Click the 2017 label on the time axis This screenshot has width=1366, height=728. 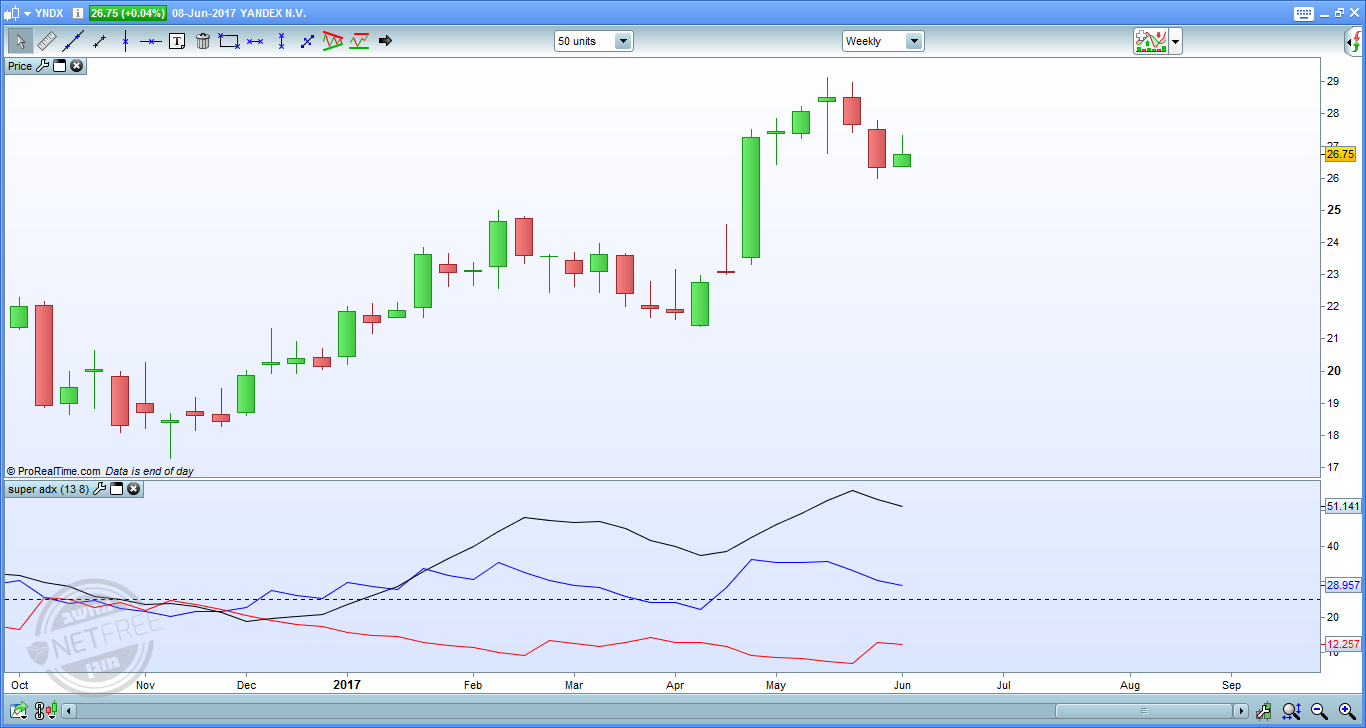[347, 685]
